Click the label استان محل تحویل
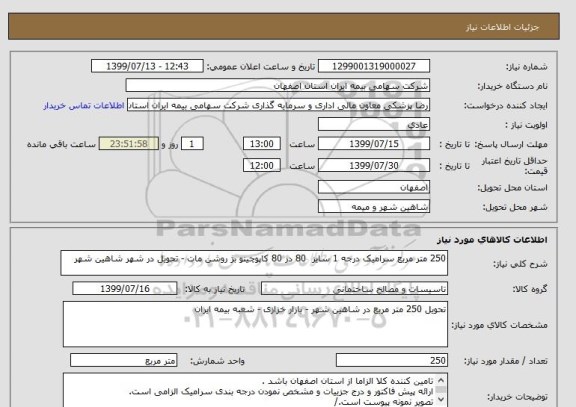576x407 pixels. (x=512, y=188)
